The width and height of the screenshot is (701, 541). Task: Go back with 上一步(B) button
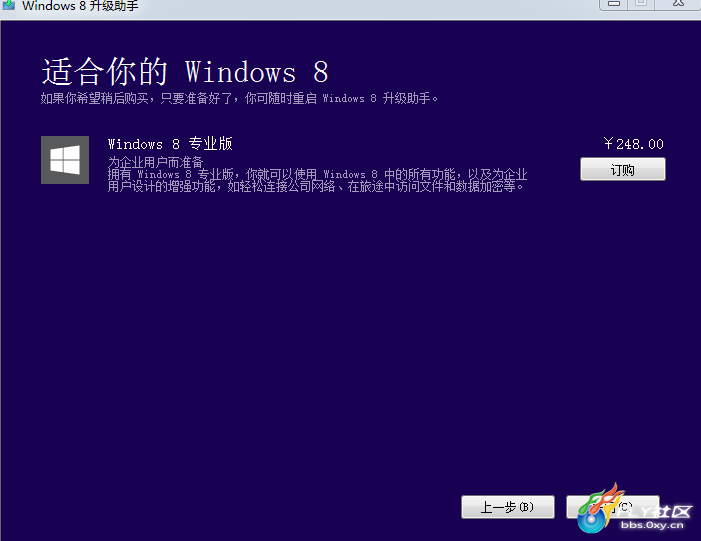pos(508,507)
